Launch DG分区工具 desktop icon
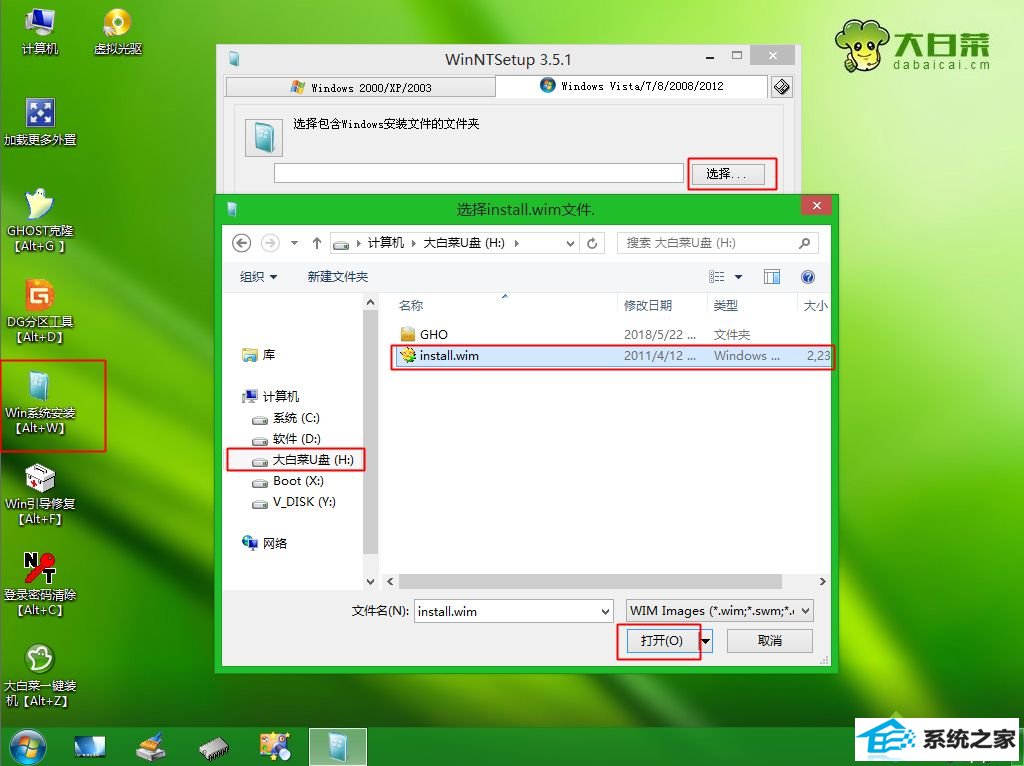The height and width of the screenshot is (766, 1024). (40, 311)
